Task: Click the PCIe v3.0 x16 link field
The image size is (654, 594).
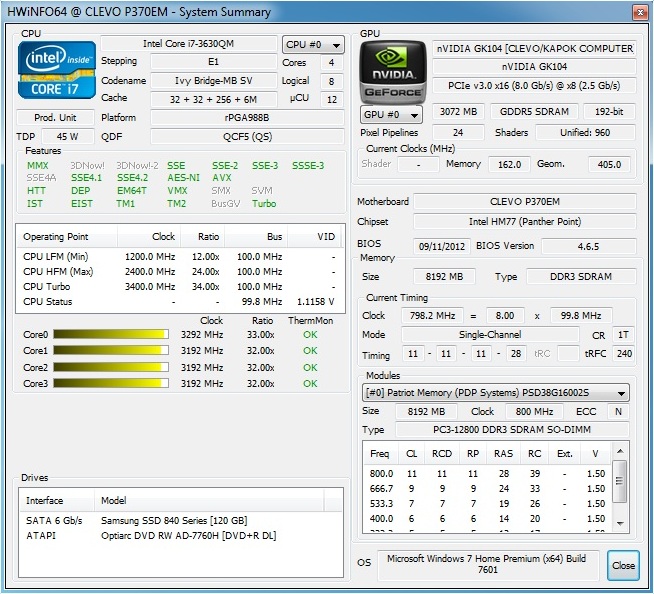Action: [x=534, y=86]
